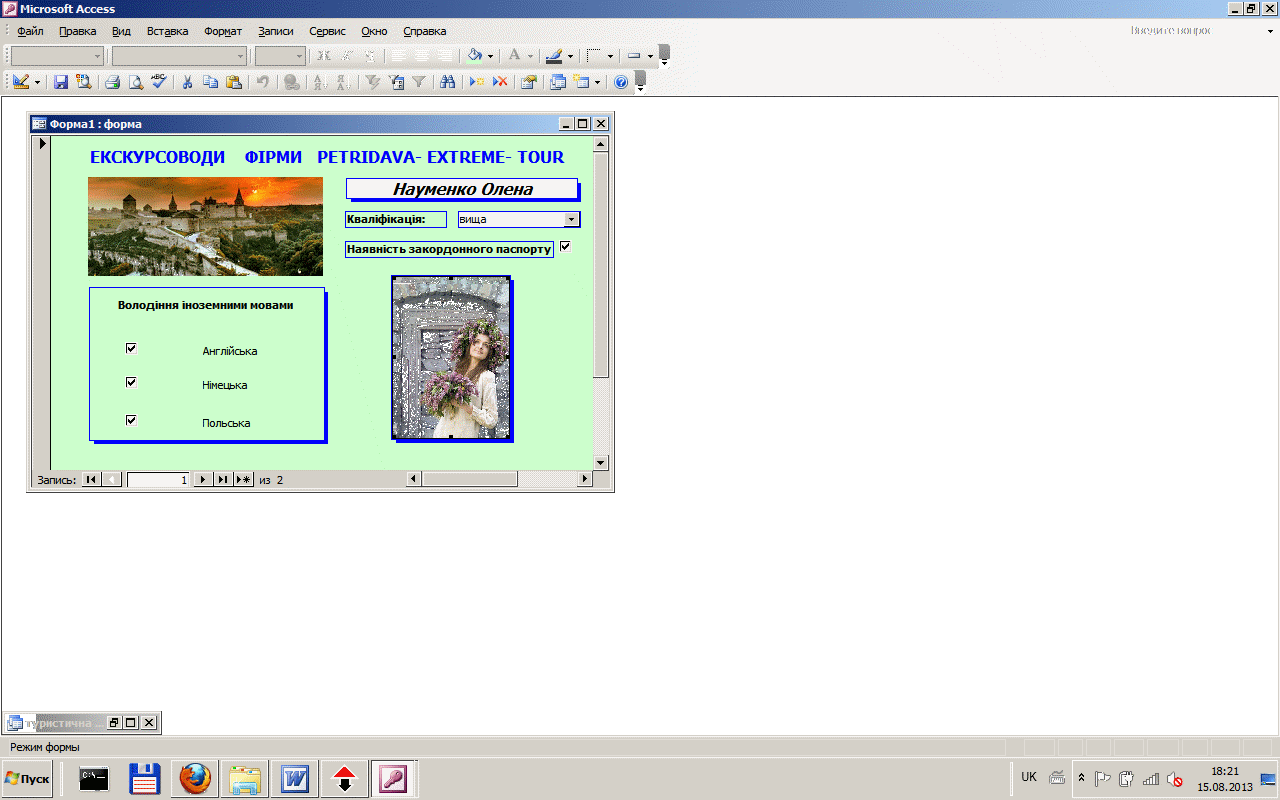The image size is (1280, 800).
Task: Toggle the Німецька language checkbox
Action: click(x=130, y=382)
